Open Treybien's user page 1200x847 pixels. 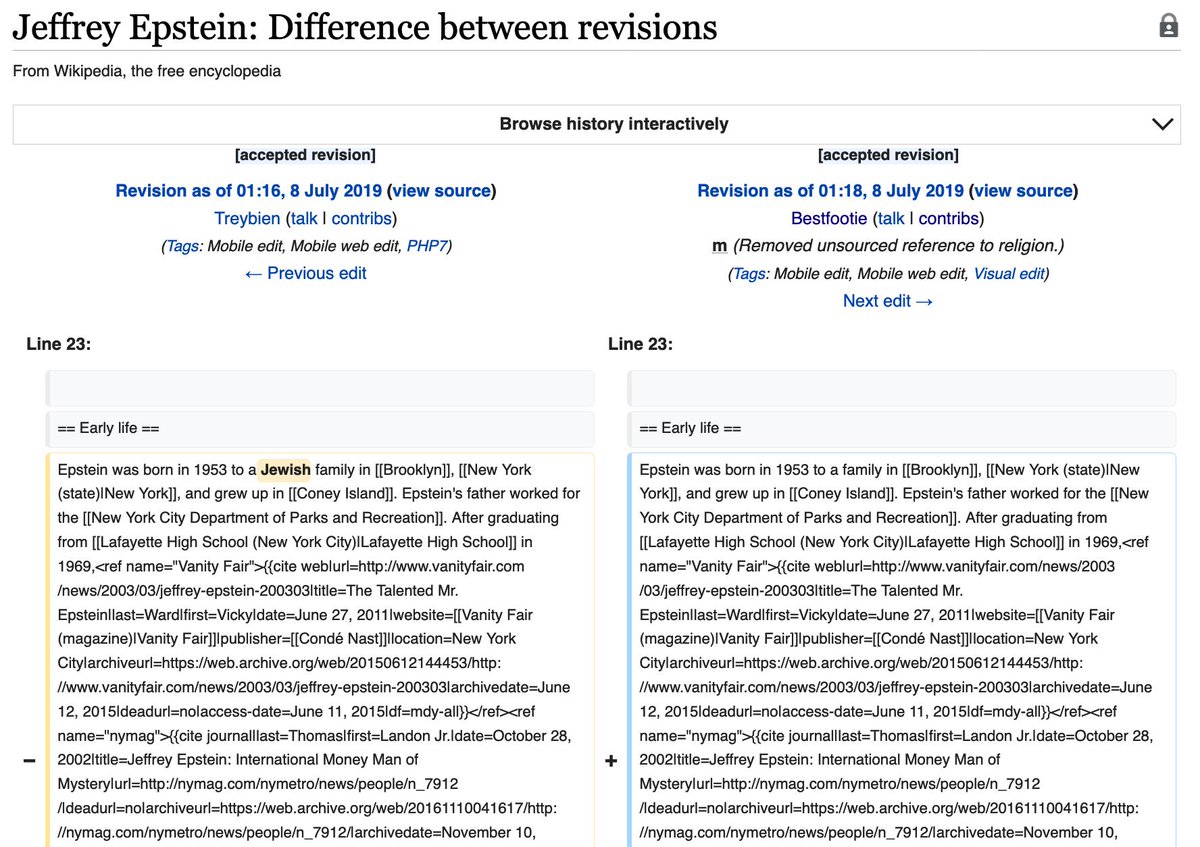pos(247,218)
